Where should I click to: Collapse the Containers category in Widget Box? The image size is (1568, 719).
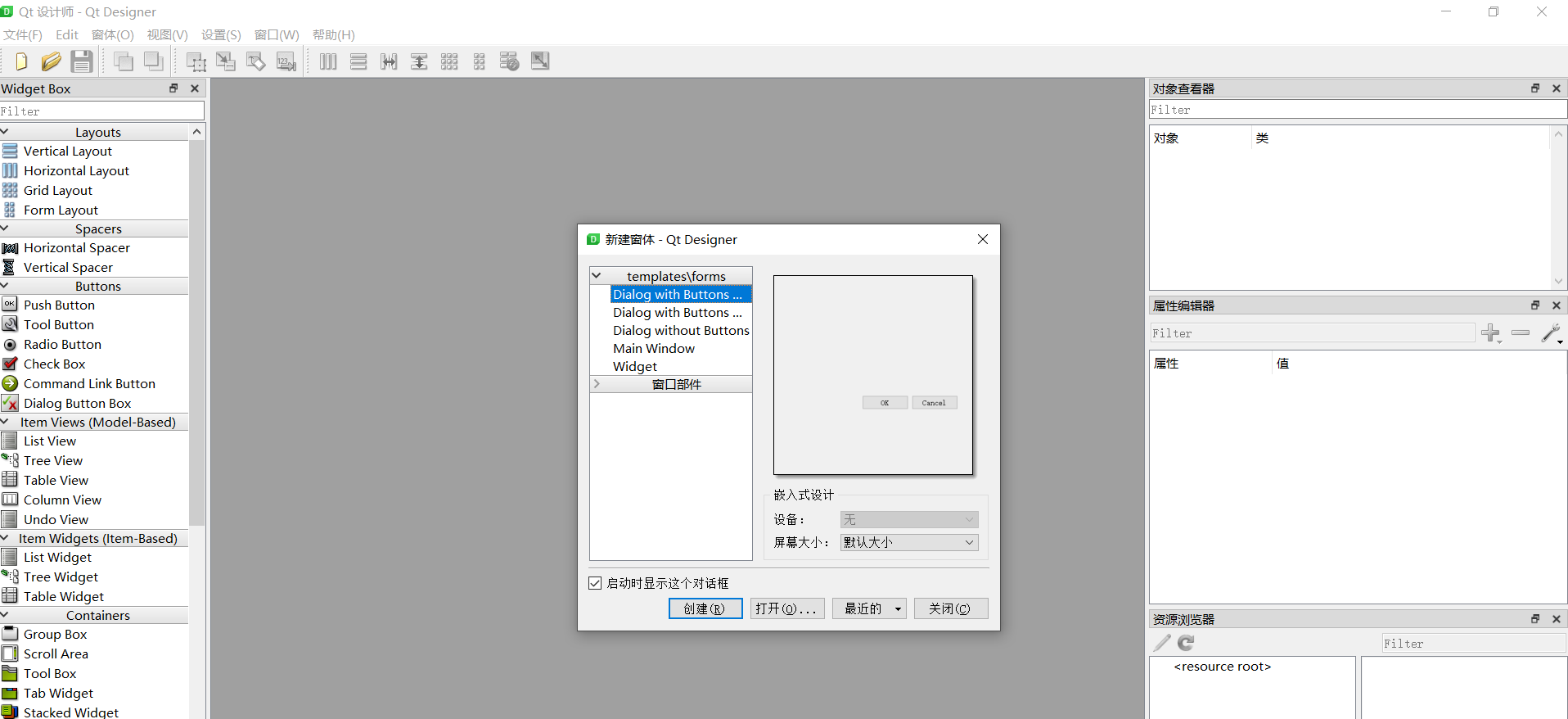click(x=5, y=615)
